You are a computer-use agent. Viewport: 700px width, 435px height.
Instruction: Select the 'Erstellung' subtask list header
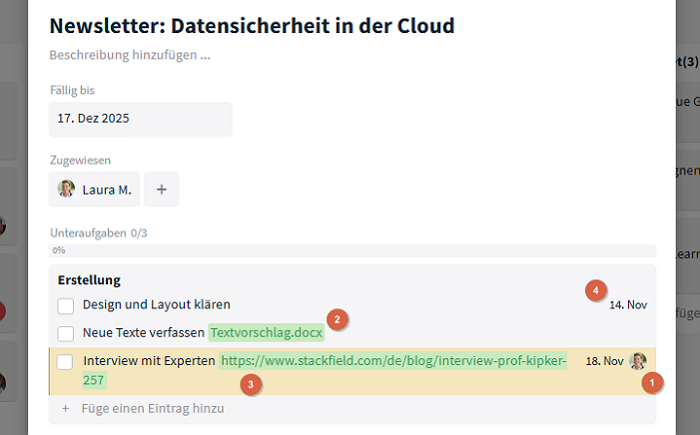[x=89, y=280]
